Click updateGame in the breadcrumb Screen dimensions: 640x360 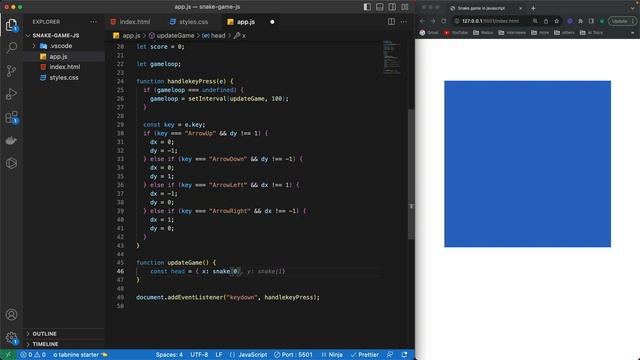click(171, 36)
